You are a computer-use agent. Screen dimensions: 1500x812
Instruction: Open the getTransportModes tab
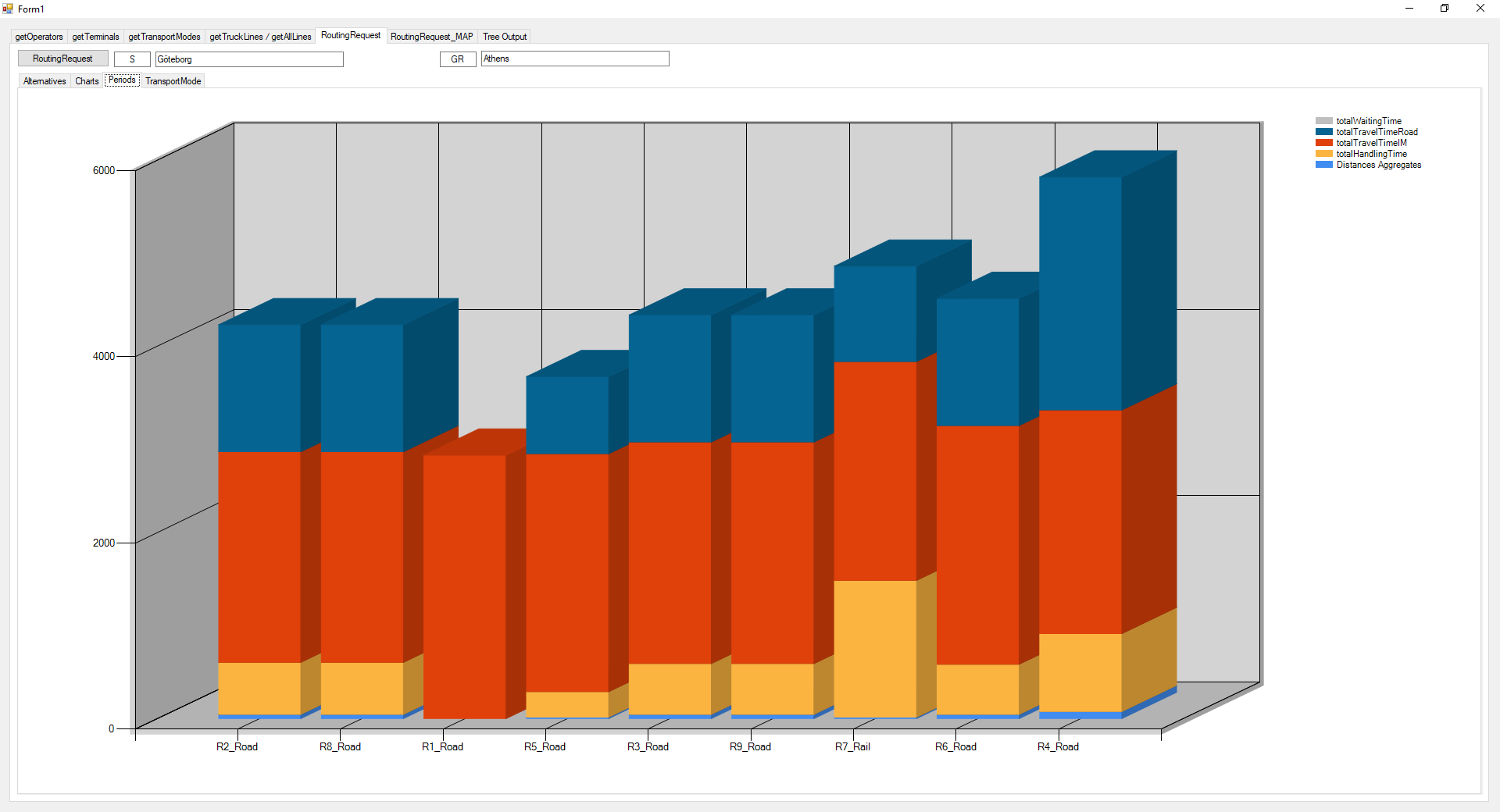click(164, 37)
